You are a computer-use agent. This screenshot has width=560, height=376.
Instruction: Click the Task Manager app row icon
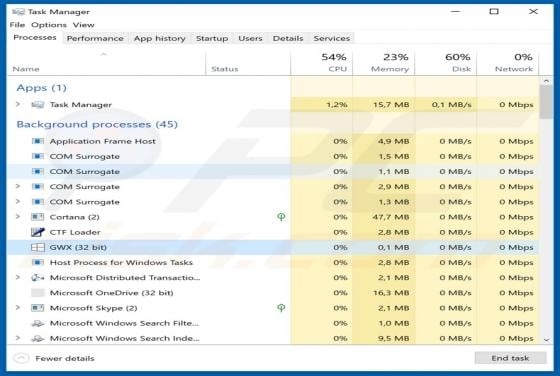[x=38, y=105]
